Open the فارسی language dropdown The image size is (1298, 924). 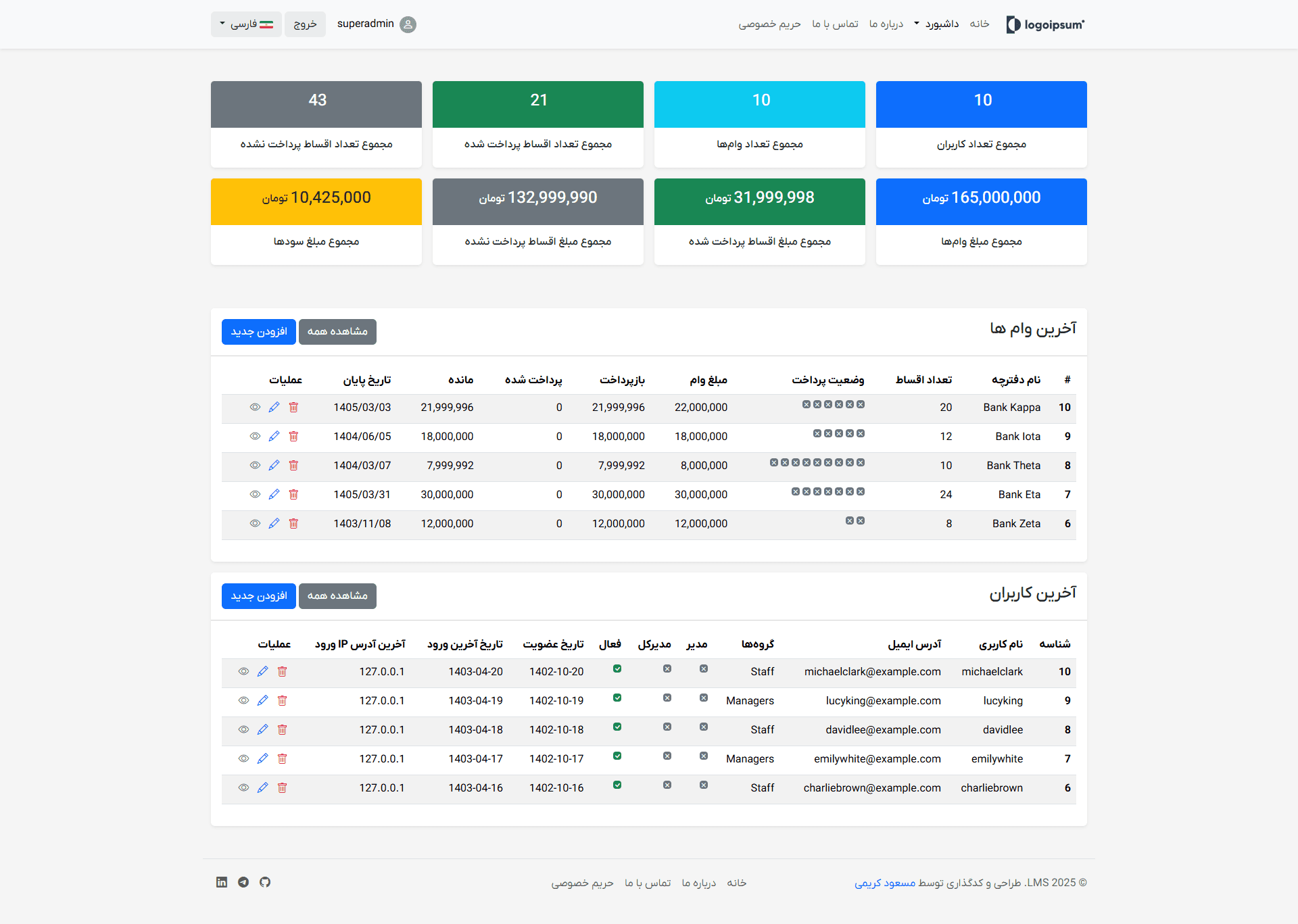pos(246,24)
